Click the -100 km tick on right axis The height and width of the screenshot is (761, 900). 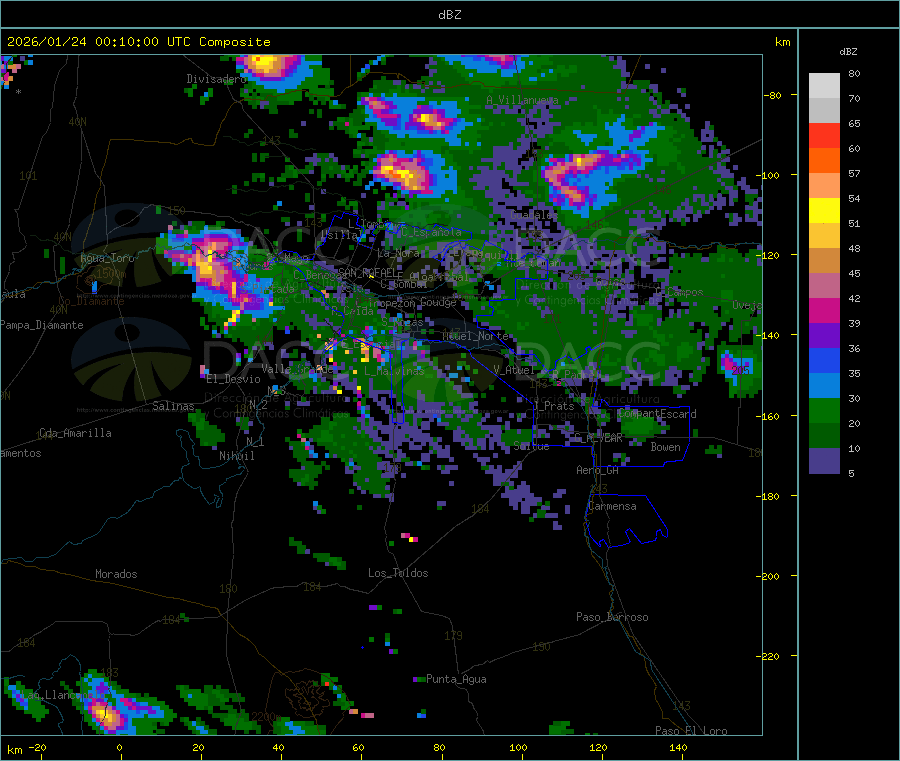[771, 175]
